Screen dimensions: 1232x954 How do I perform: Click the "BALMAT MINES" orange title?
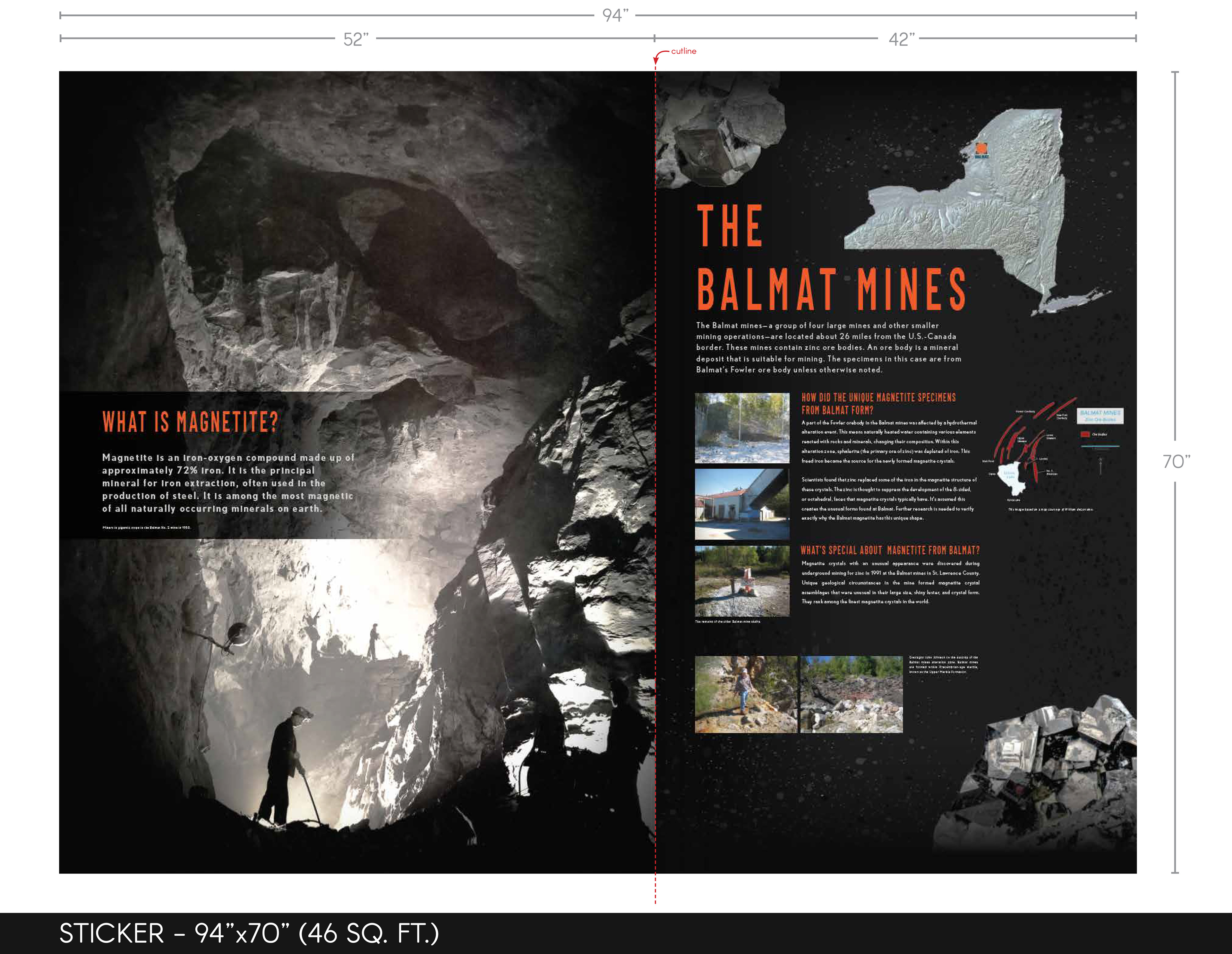click(x=832, y=289)
